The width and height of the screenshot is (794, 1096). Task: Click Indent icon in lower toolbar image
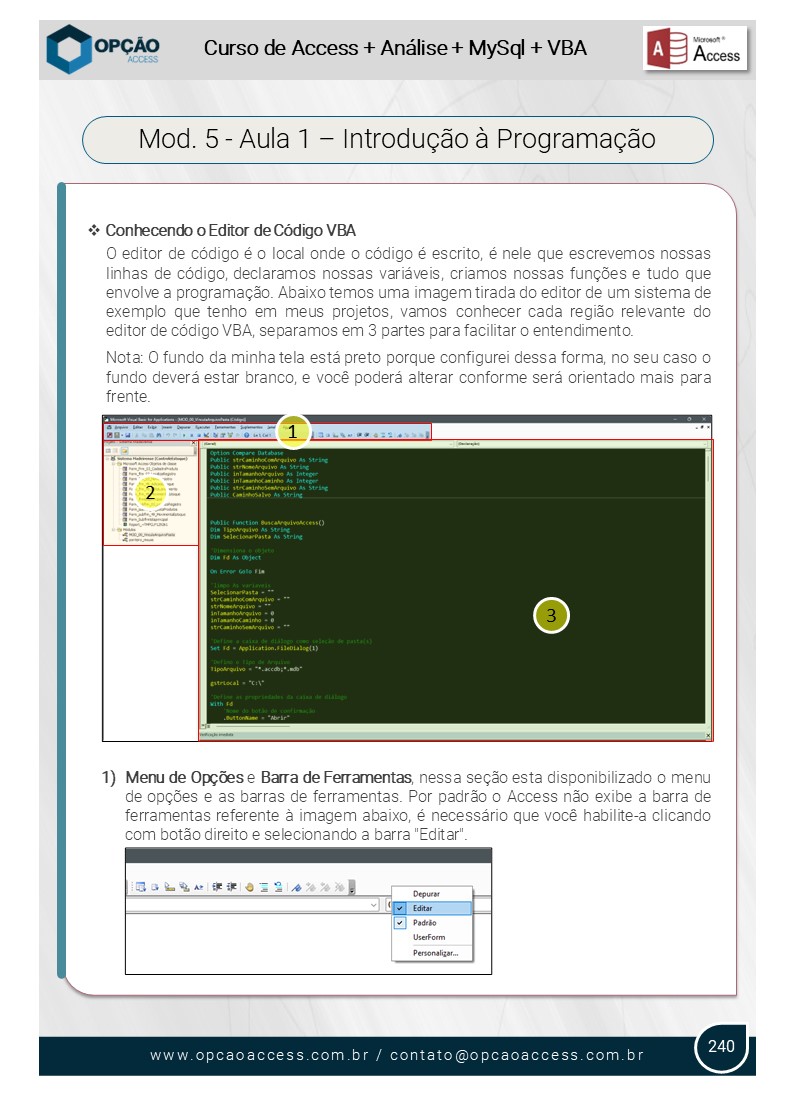pyautogui.click(x=218, y=887)
